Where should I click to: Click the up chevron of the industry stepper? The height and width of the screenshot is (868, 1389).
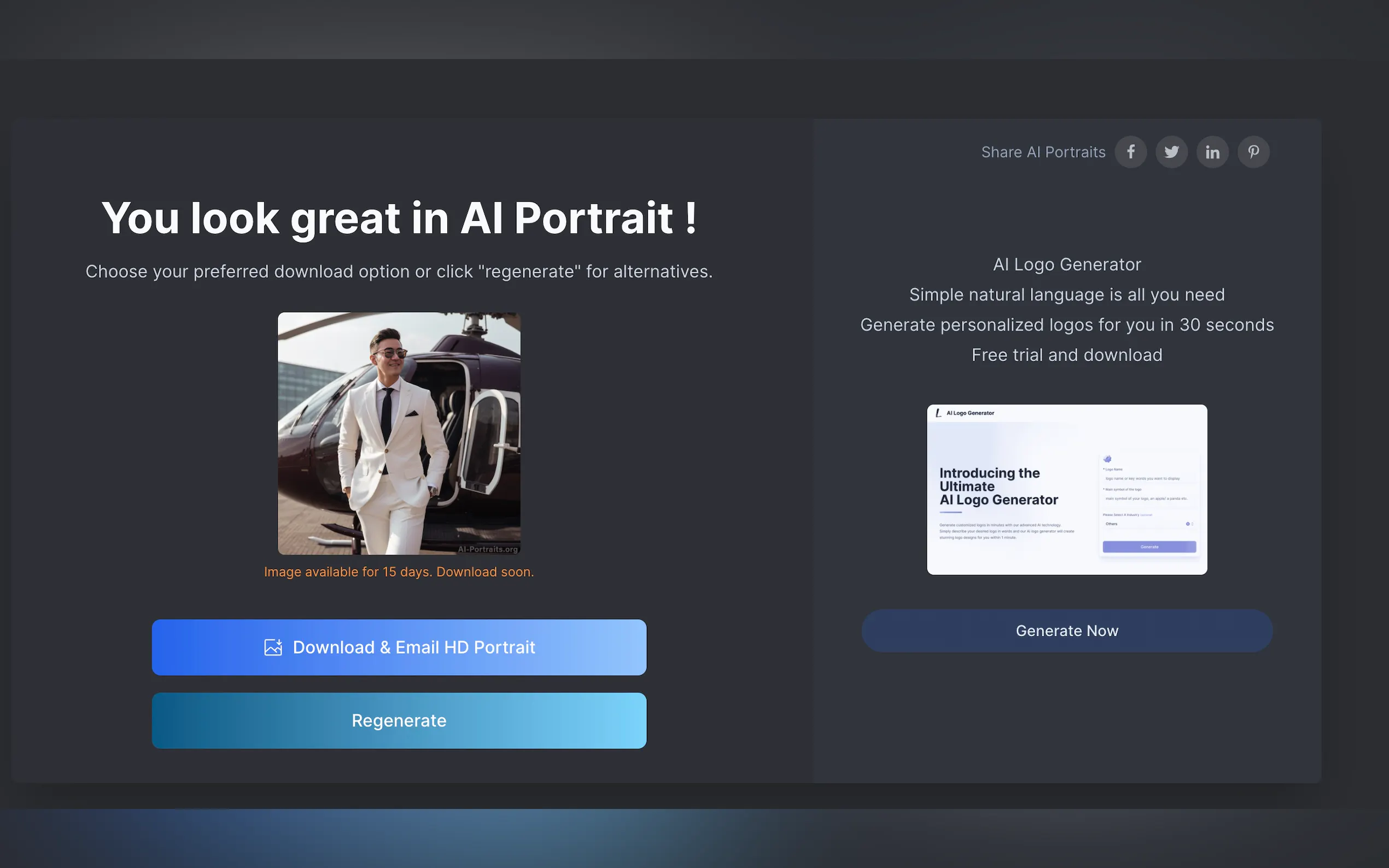coord(1193,523)
